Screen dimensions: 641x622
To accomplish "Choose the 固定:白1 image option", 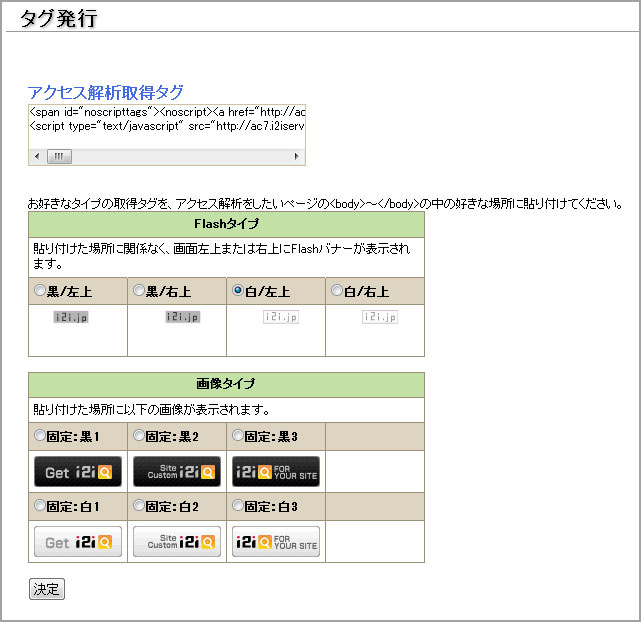I will (x=40, y=506).
